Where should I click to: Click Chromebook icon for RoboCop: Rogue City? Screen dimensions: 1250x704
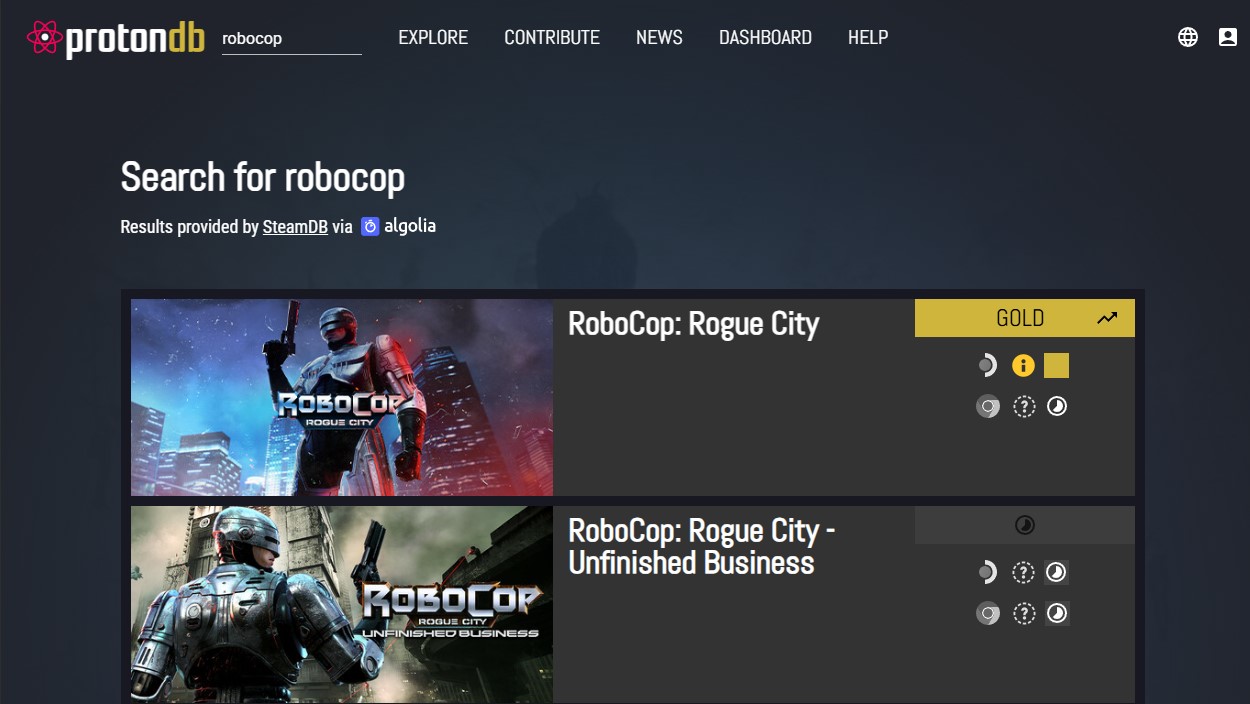(x=988, y=407)
